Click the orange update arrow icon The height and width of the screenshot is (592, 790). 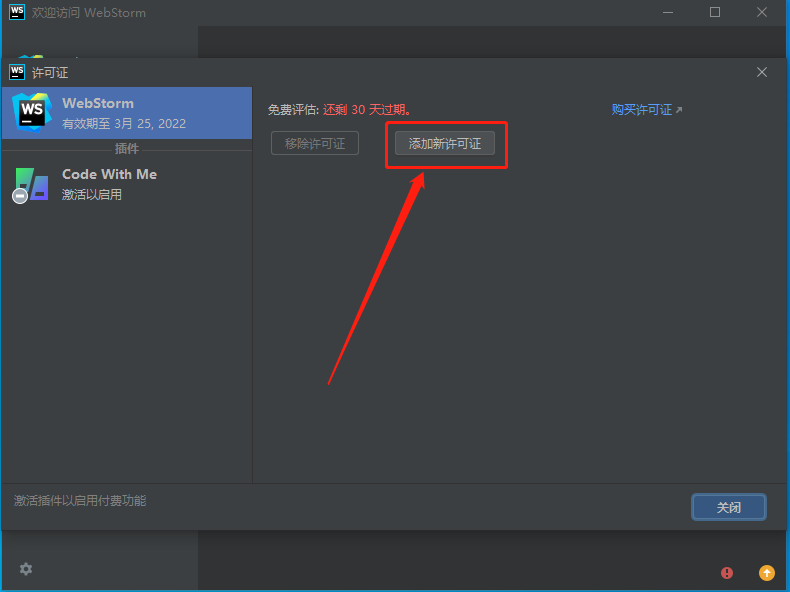point(767,572)
